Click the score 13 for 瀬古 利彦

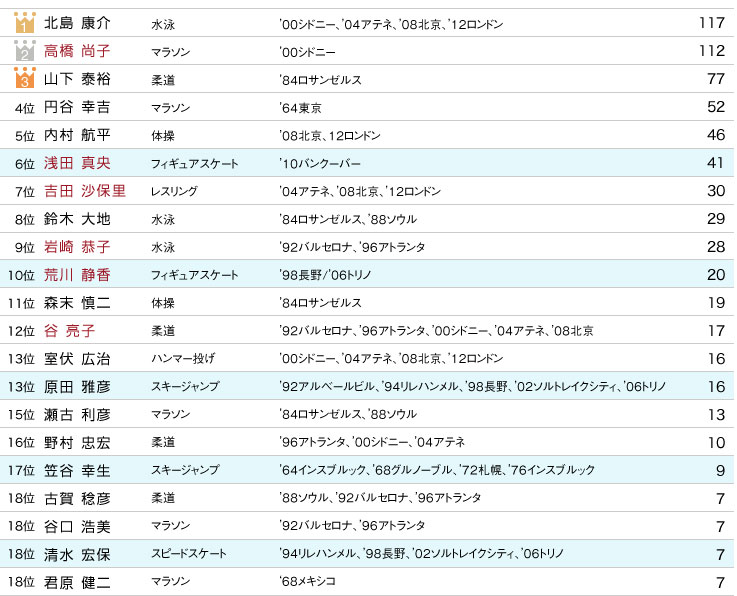coord(716,414)
